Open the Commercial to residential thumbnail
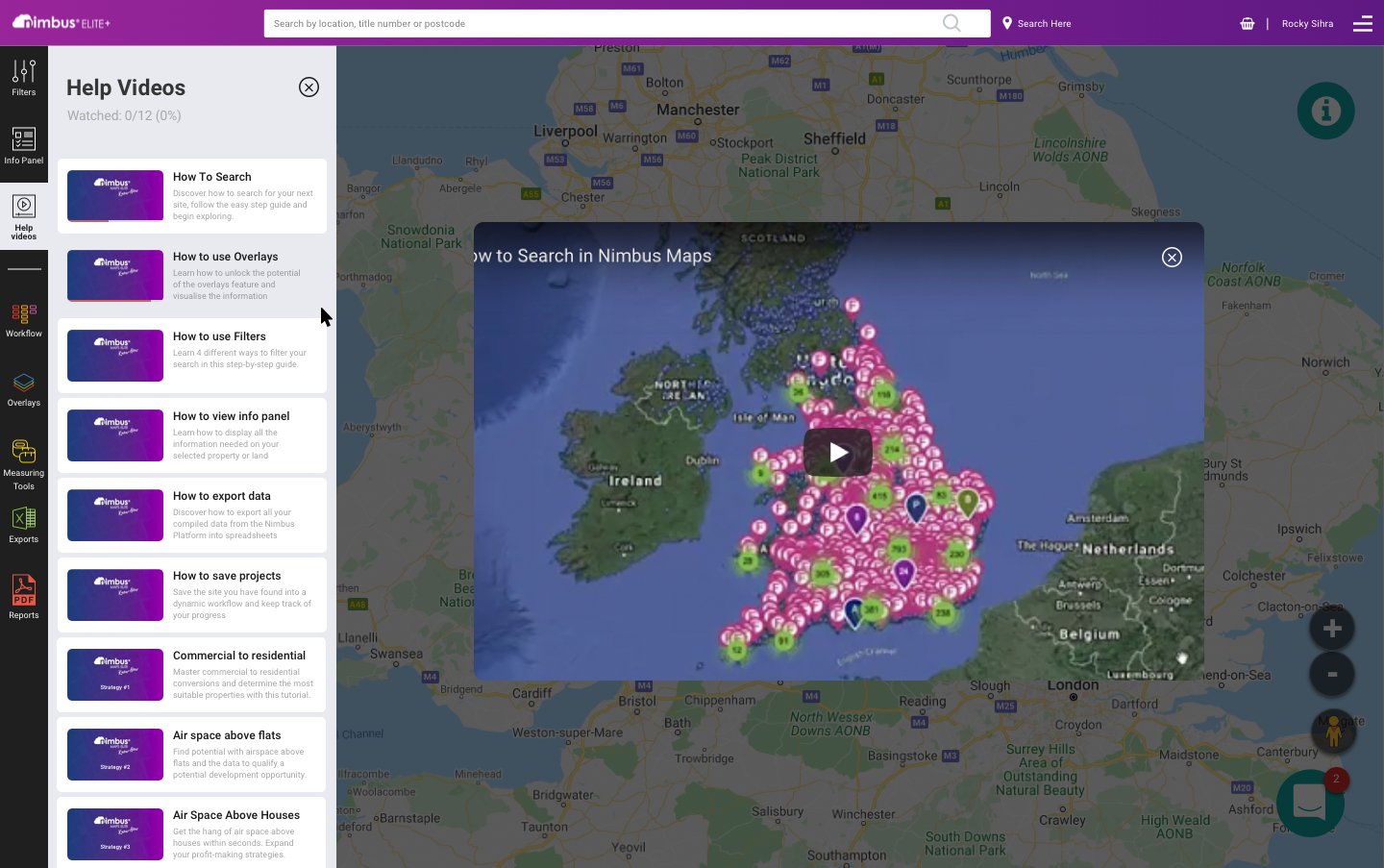 pos(115,675)
